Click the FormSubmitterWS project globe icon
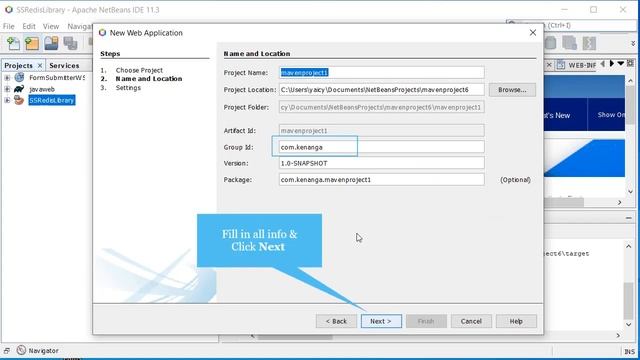Screen dimensions: 640x360 (19, 77)
